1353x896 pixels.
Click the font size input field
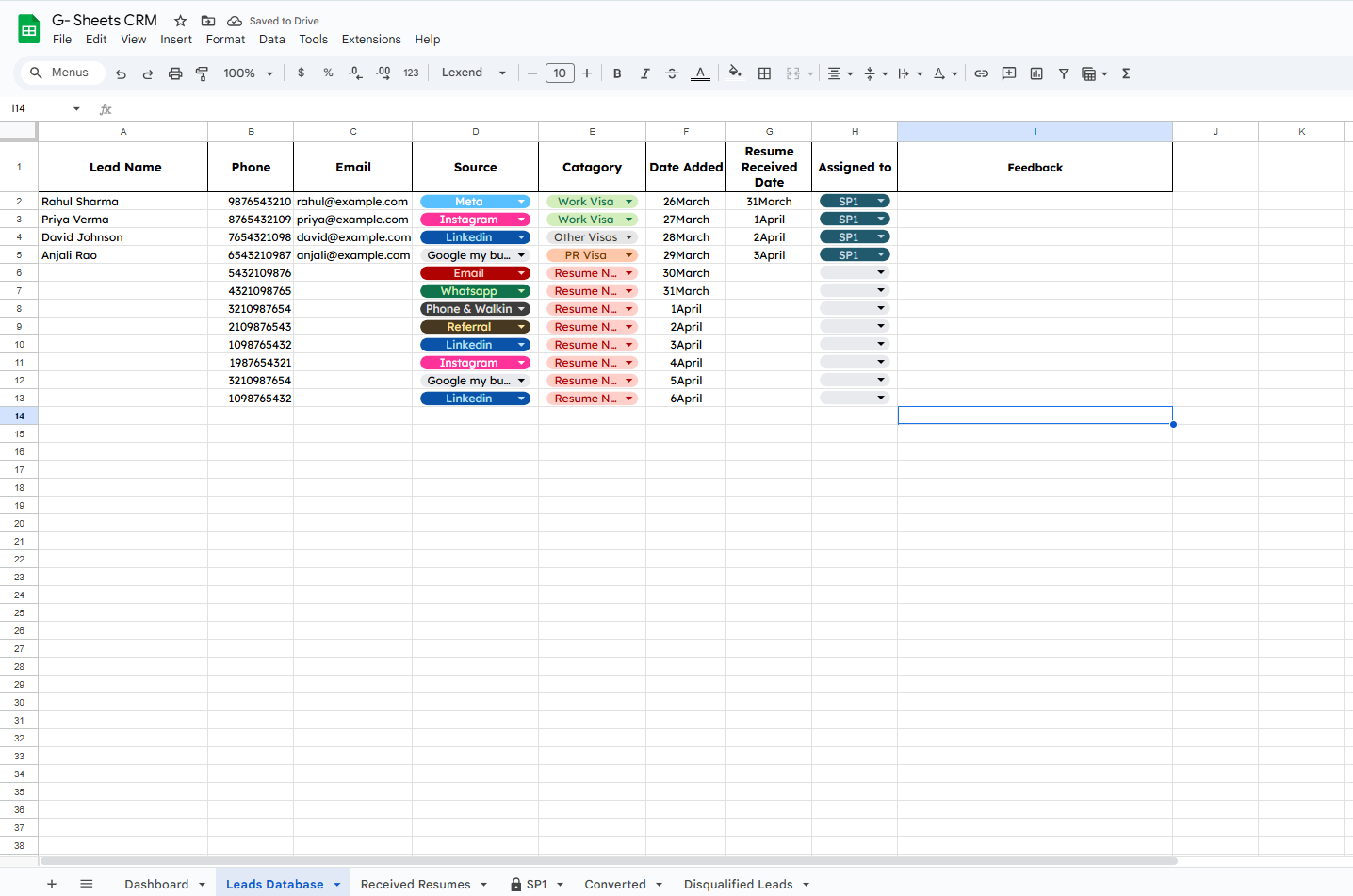pyautogui.click(x=560, y=73)
